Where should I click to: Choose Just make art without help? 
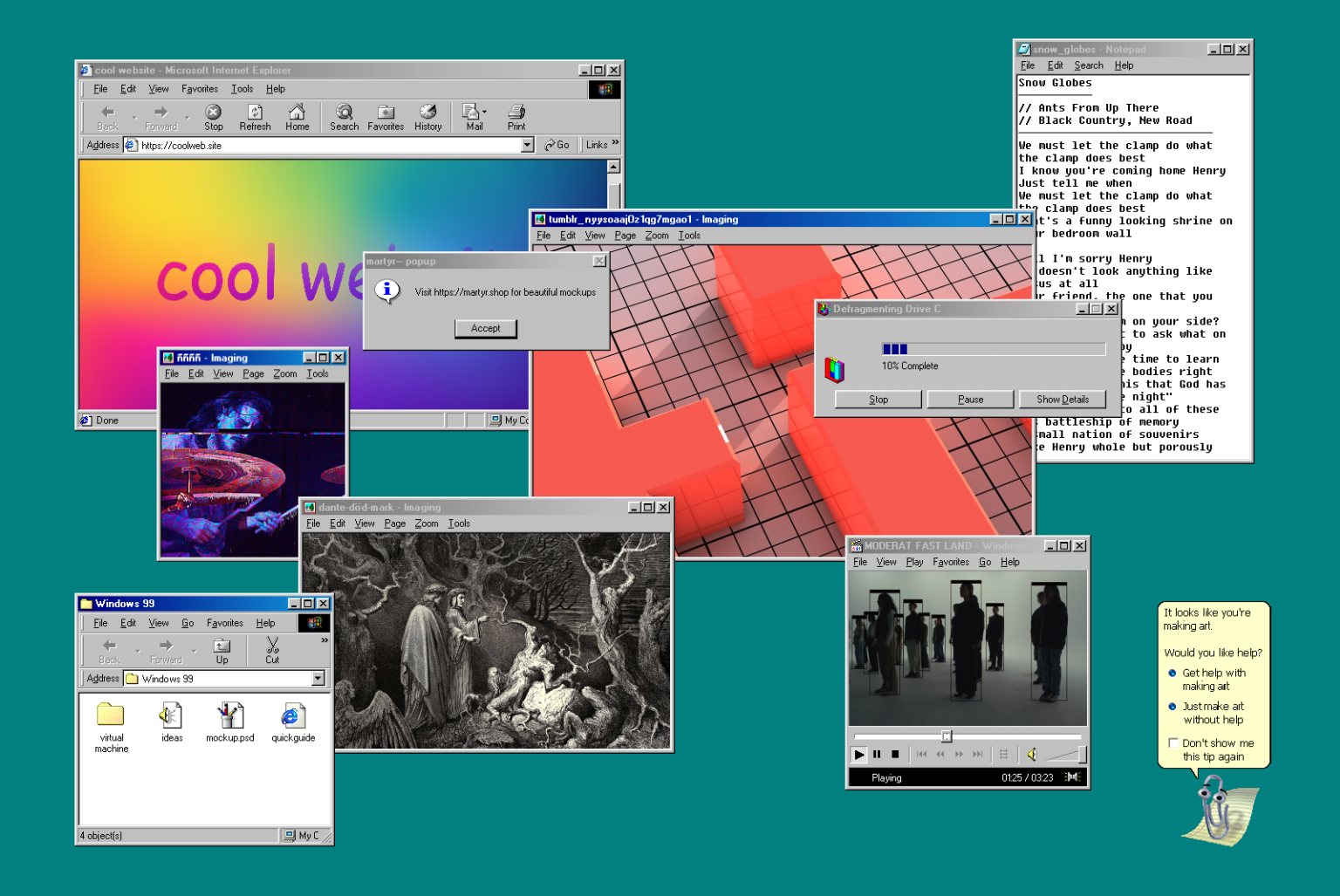coord(1171,707)
